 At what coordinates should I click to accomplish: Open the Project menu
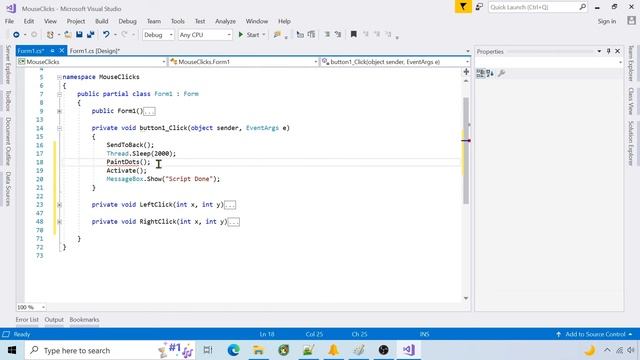76,21
